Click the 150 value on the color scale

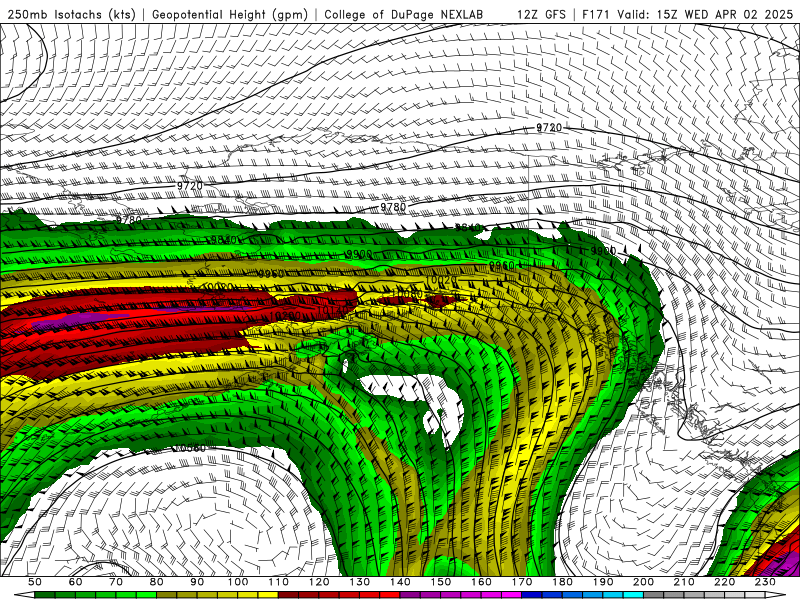point(440,582)
